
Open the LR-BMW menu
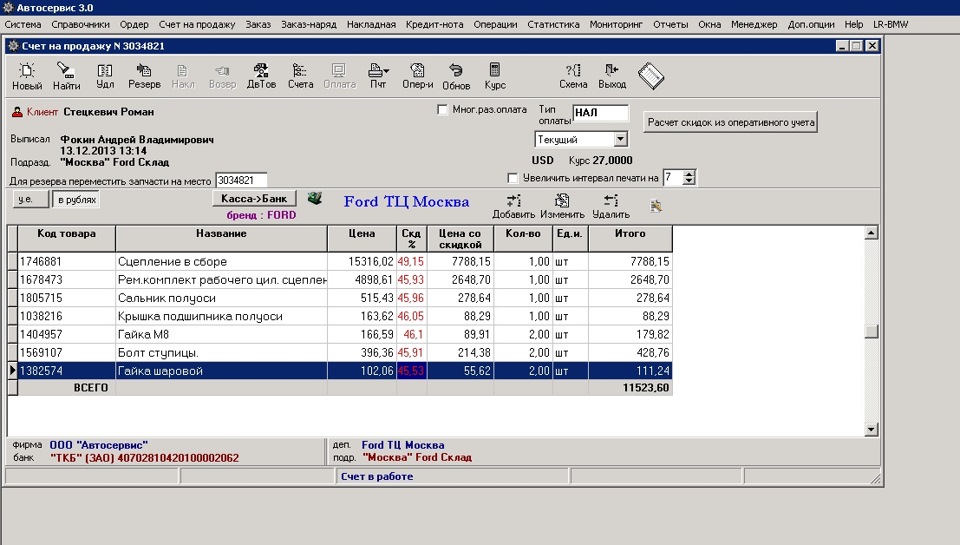(890, 24)
